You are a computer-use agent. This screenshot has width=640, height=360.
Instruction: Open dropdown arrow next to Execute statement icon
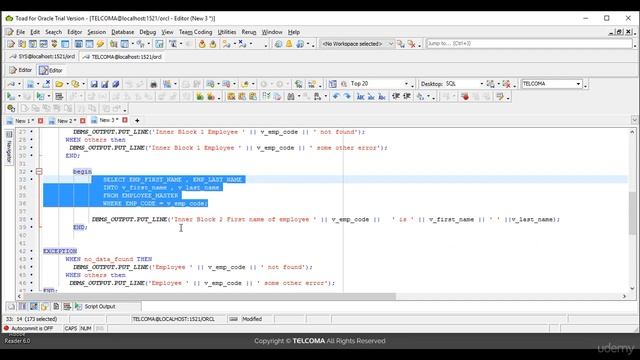19,96
